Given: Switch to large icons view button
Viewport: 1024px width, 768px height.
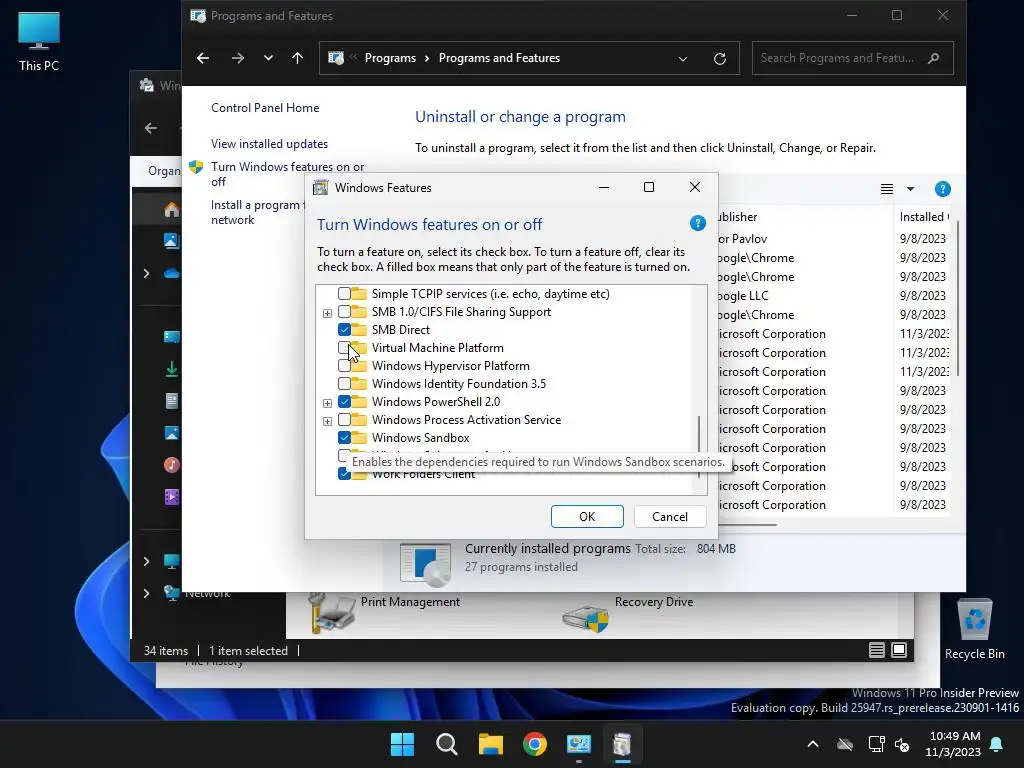Looking at the screenshot, I should [899, 650].
